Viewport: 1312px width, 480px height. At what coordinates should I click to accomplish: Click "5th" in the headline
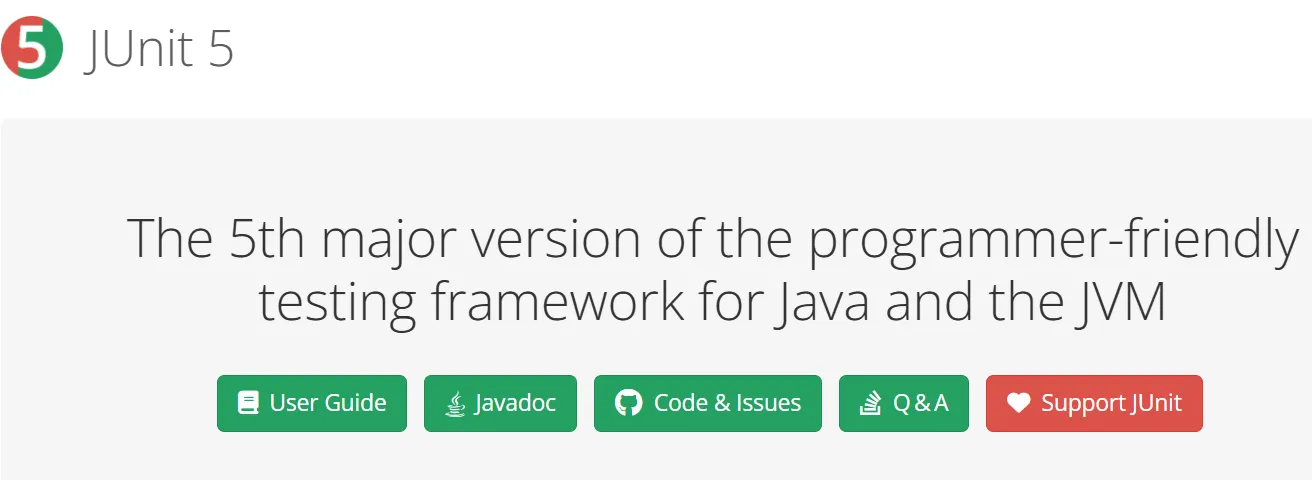tap(268, 240)
